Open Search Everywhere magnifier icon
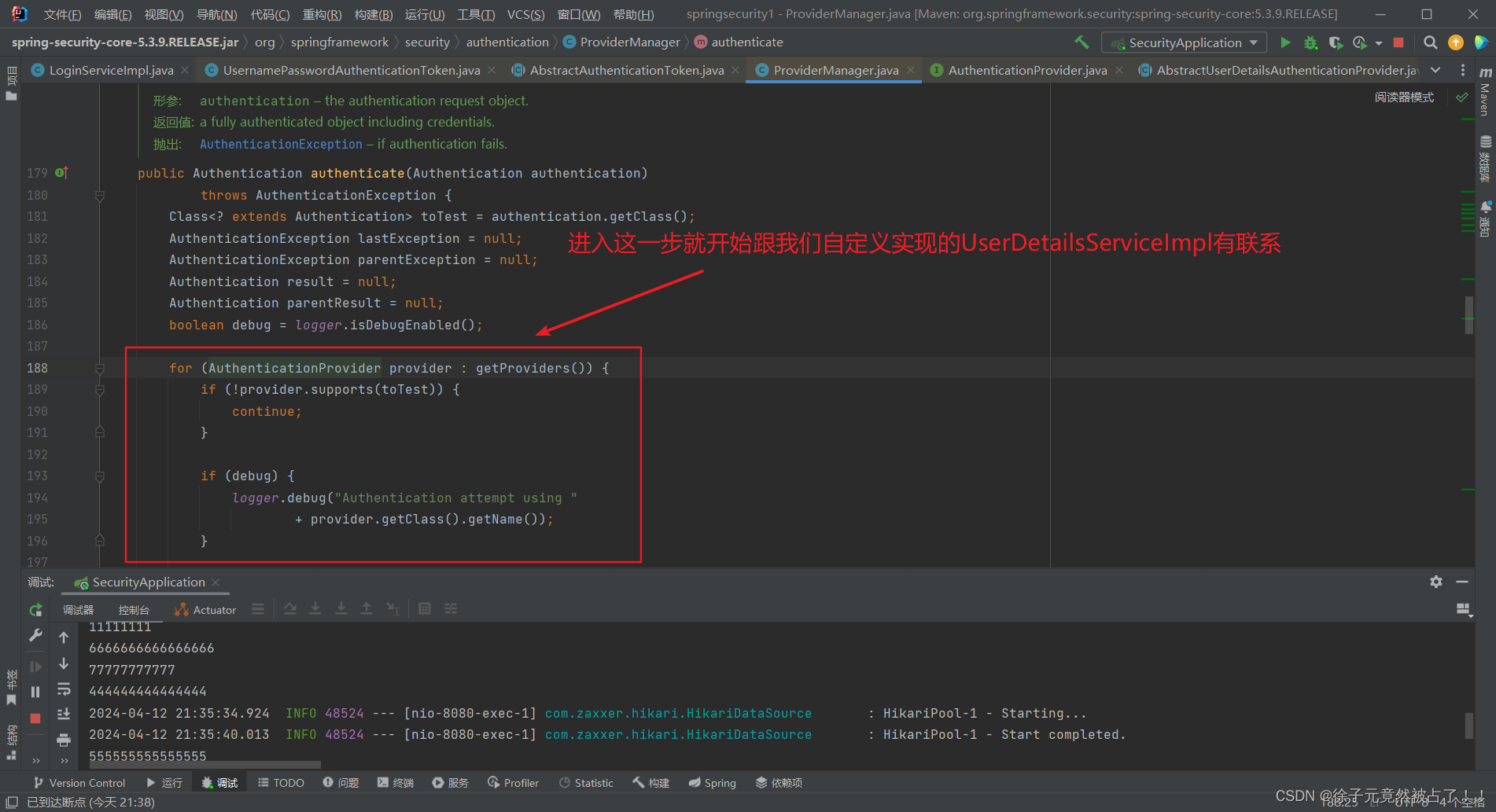Screen dimensions: 1496x812 coord(1431,42)
